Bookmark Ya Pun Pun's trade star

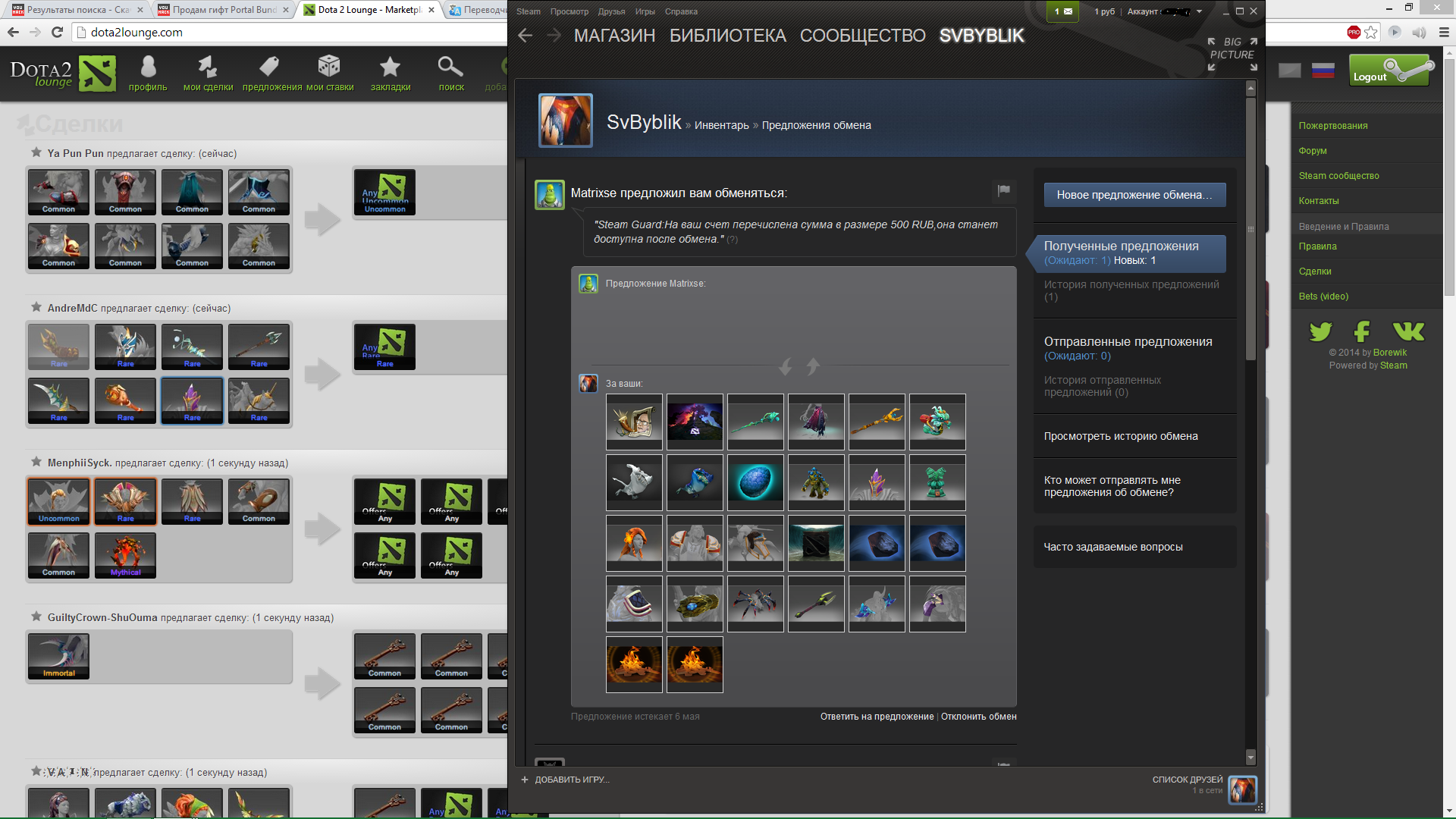36,152
